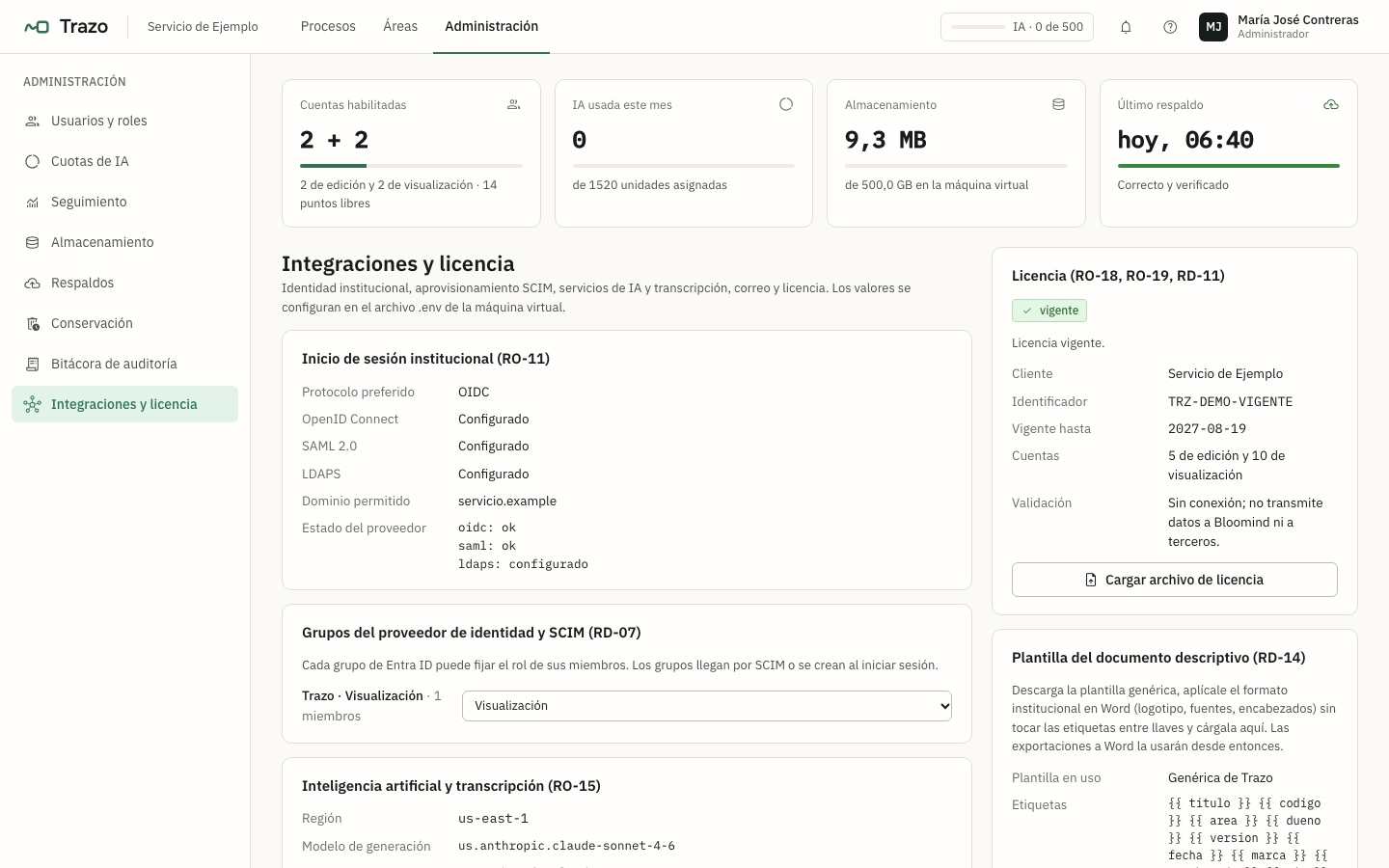Click the Cuotas de IA sidebar icon
Image resolution: width=1389 pixels, height=868 pixels.
33,161
